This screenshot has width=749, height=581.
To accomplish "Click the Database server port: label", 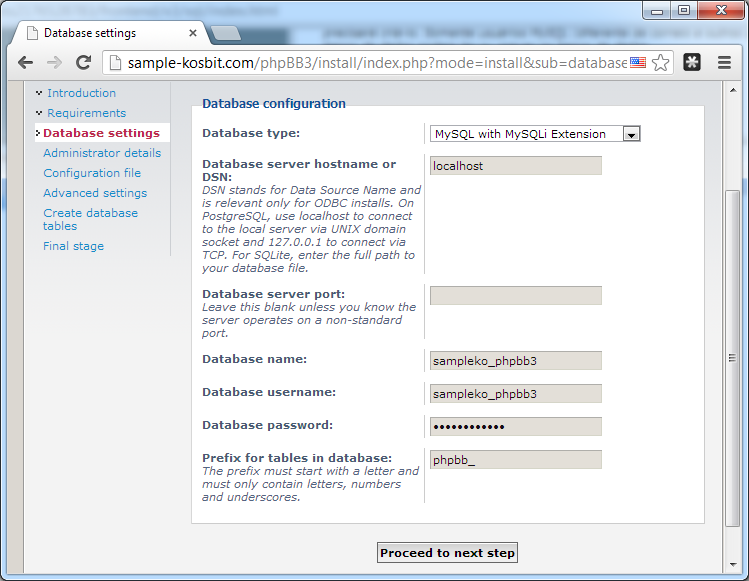I will [x=273, y=294].
